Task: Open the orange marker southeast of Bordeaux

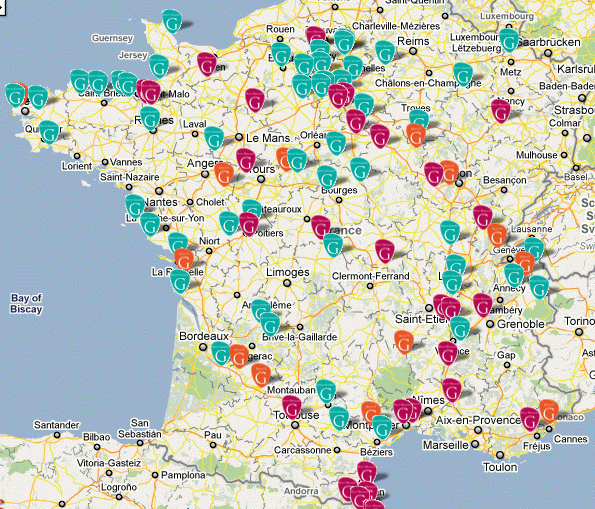Action: pyautogui.click(x=261, y=375)
